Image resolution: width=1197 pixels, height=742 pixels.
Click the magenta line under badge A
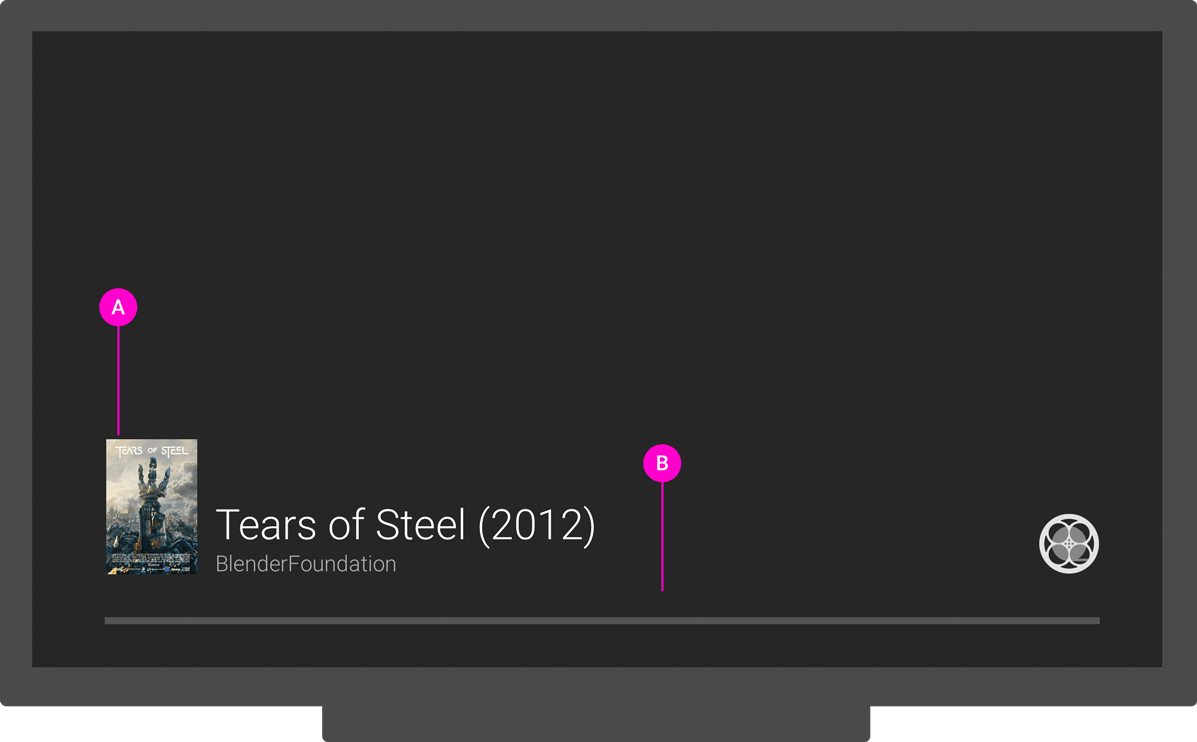click(118, 380)
